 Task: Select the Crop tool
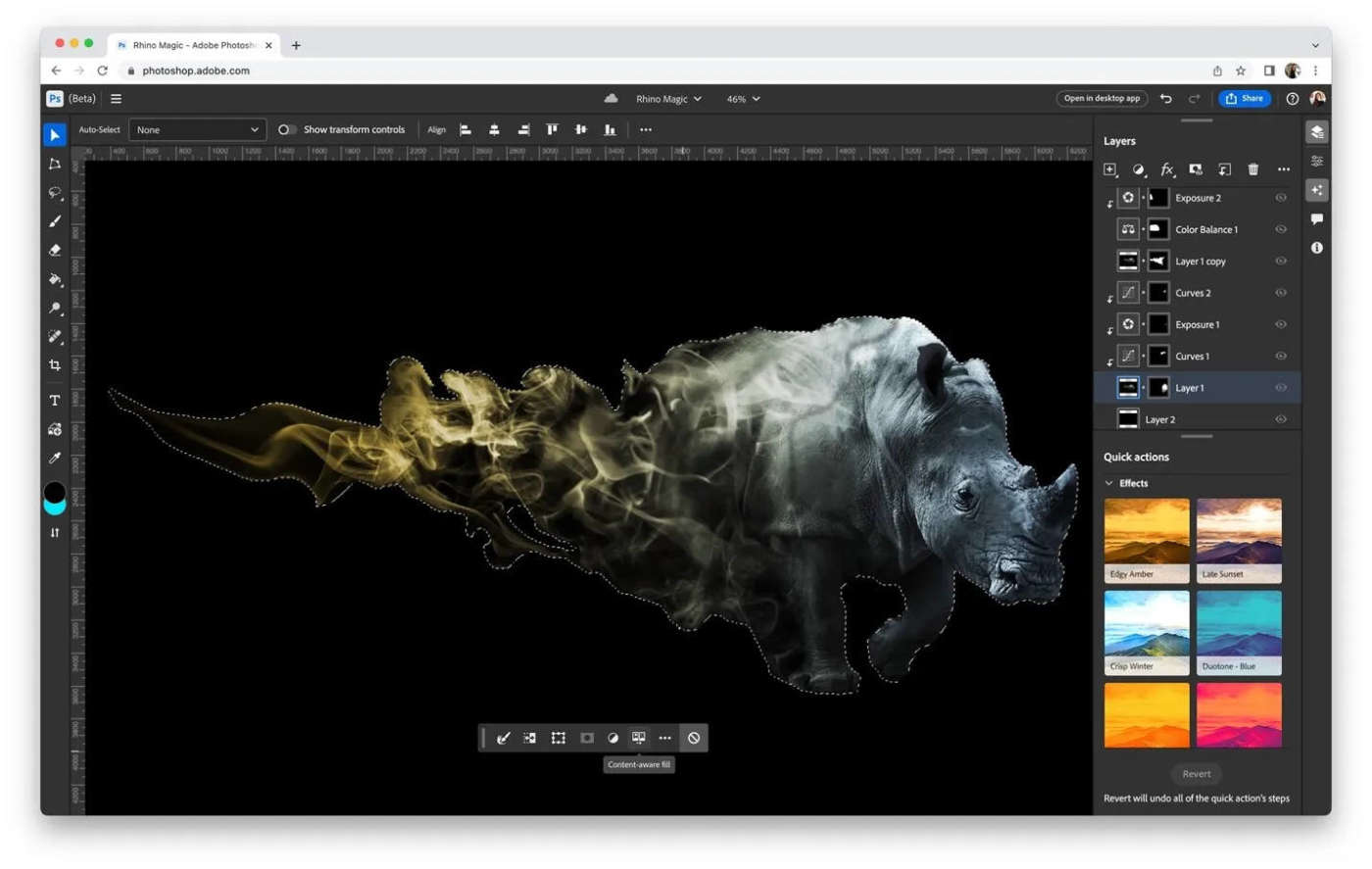click(x=55, y=364)
